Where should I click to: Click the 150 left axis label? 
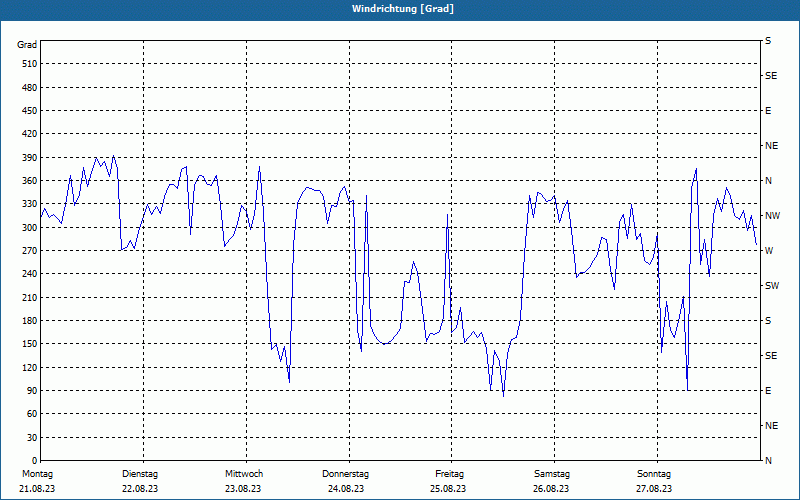(30, 343)
